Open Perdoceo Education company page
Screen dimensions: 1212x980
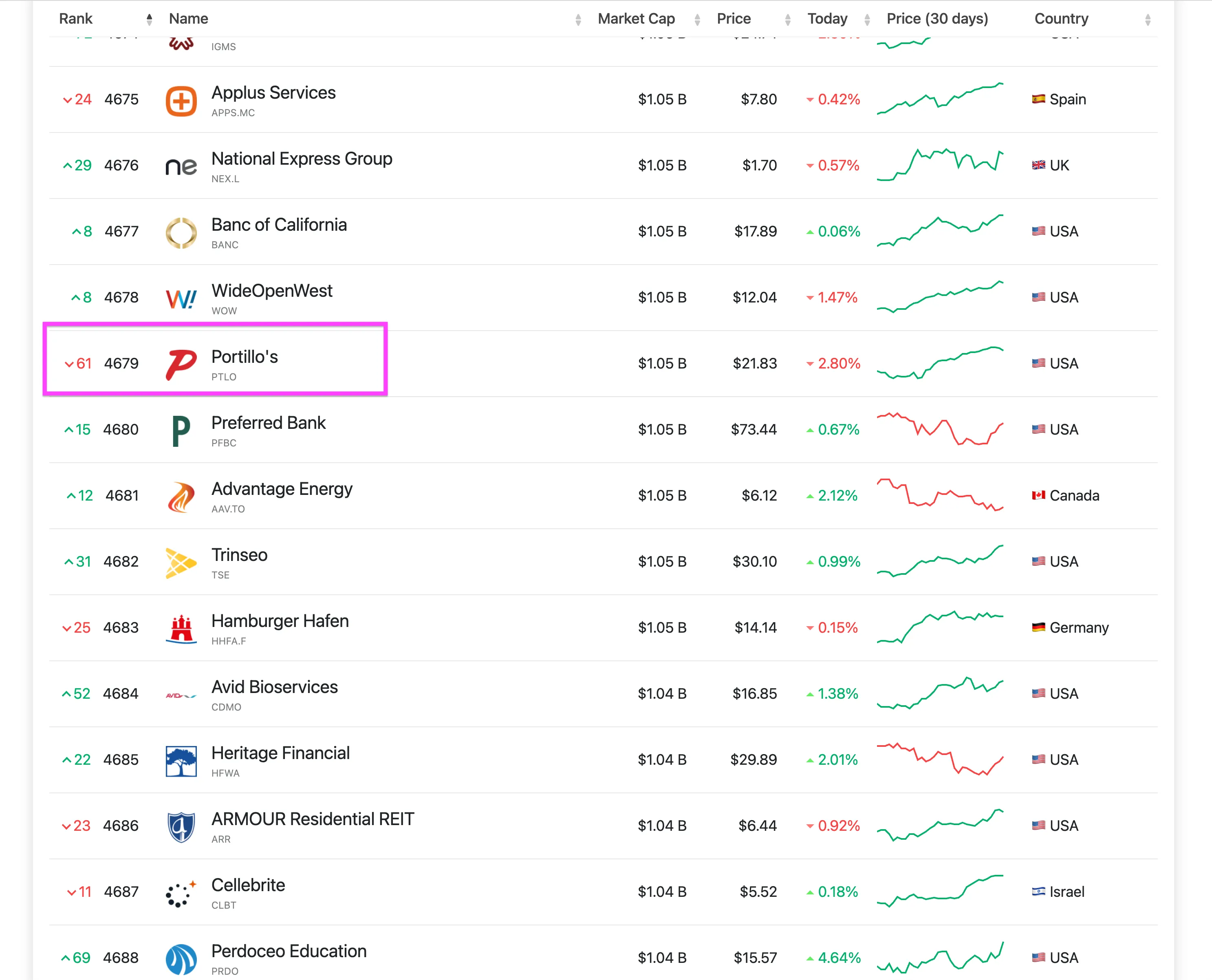289,951
